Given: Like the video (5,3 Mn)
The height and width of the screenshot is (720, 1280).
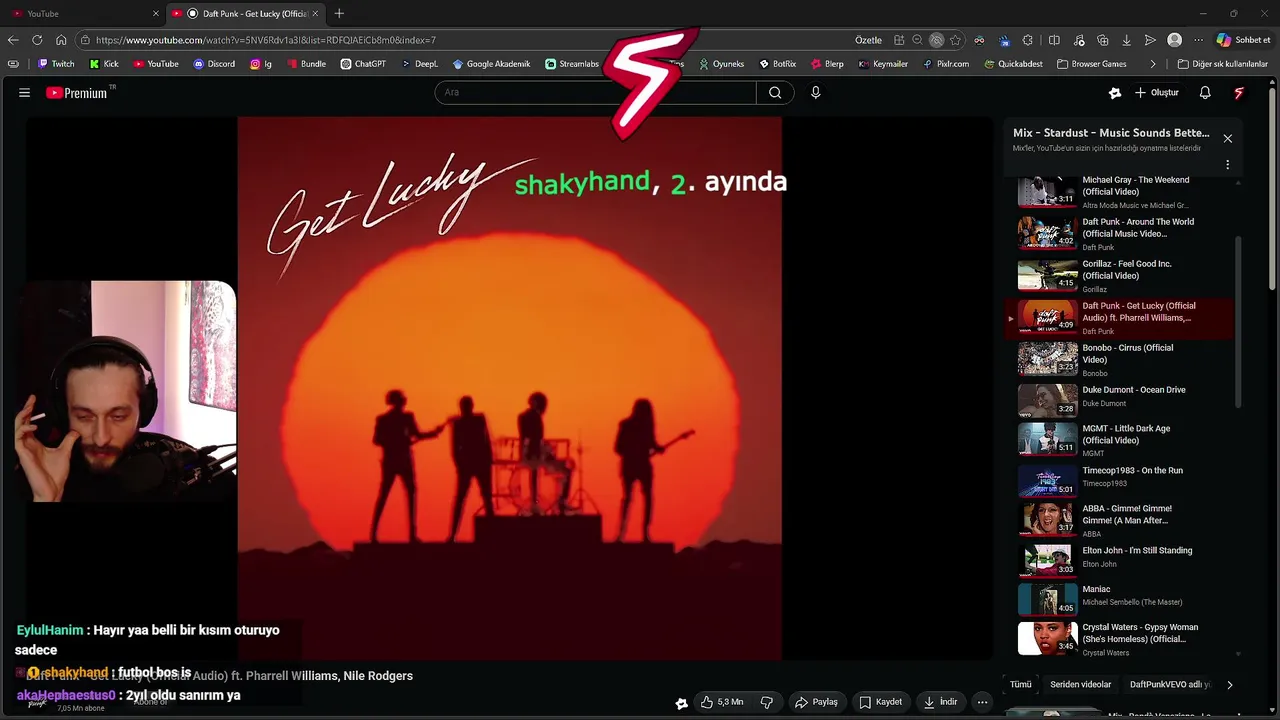Looking at the screenshot, I should click(721, 702).
